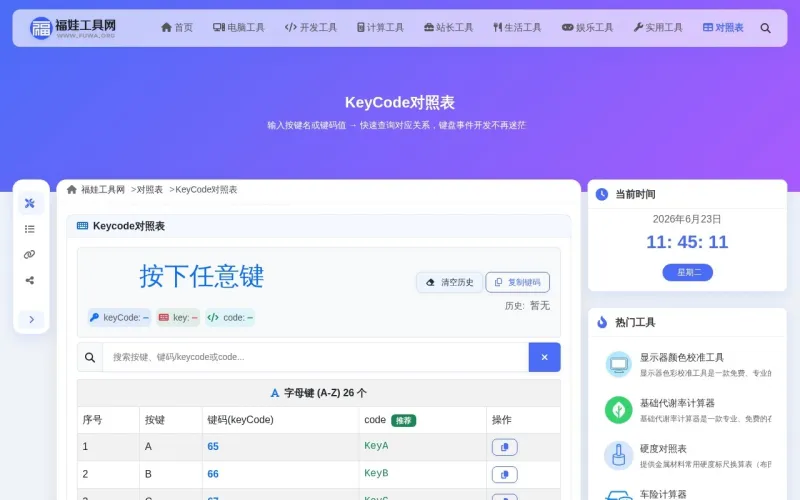Copy the KeyA row code
This screenshot has height=500, width=800.
pos(505,447)
